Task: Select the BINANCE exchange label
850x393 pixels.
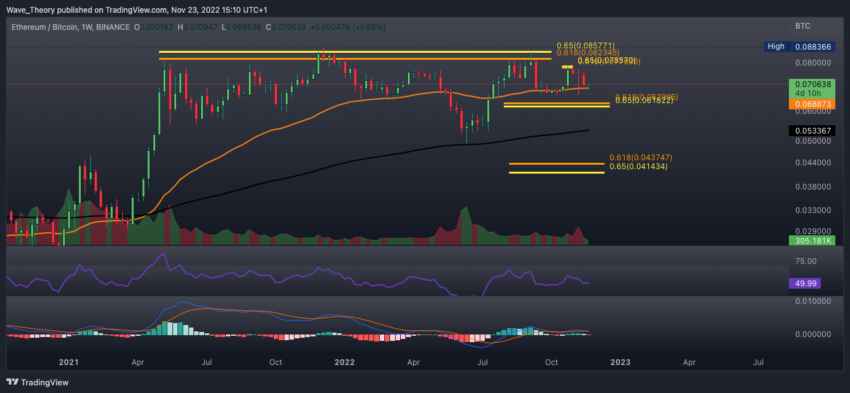Action: [x=115, y=27]
